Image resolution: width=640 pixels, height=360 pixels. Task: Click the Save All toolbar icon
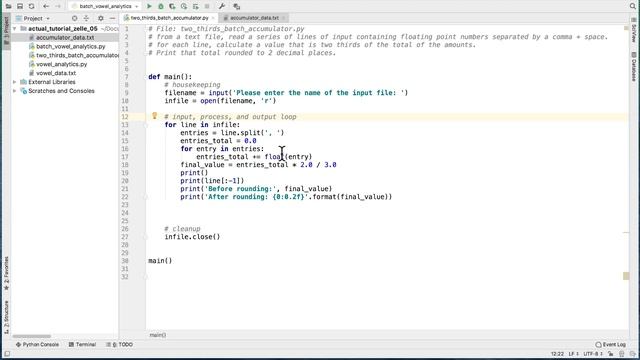tap(20, 6)
